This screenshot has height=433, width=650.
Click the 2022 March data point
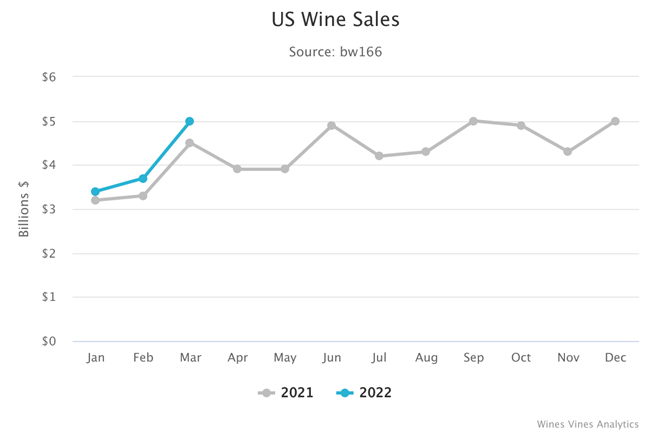point(189,121)
